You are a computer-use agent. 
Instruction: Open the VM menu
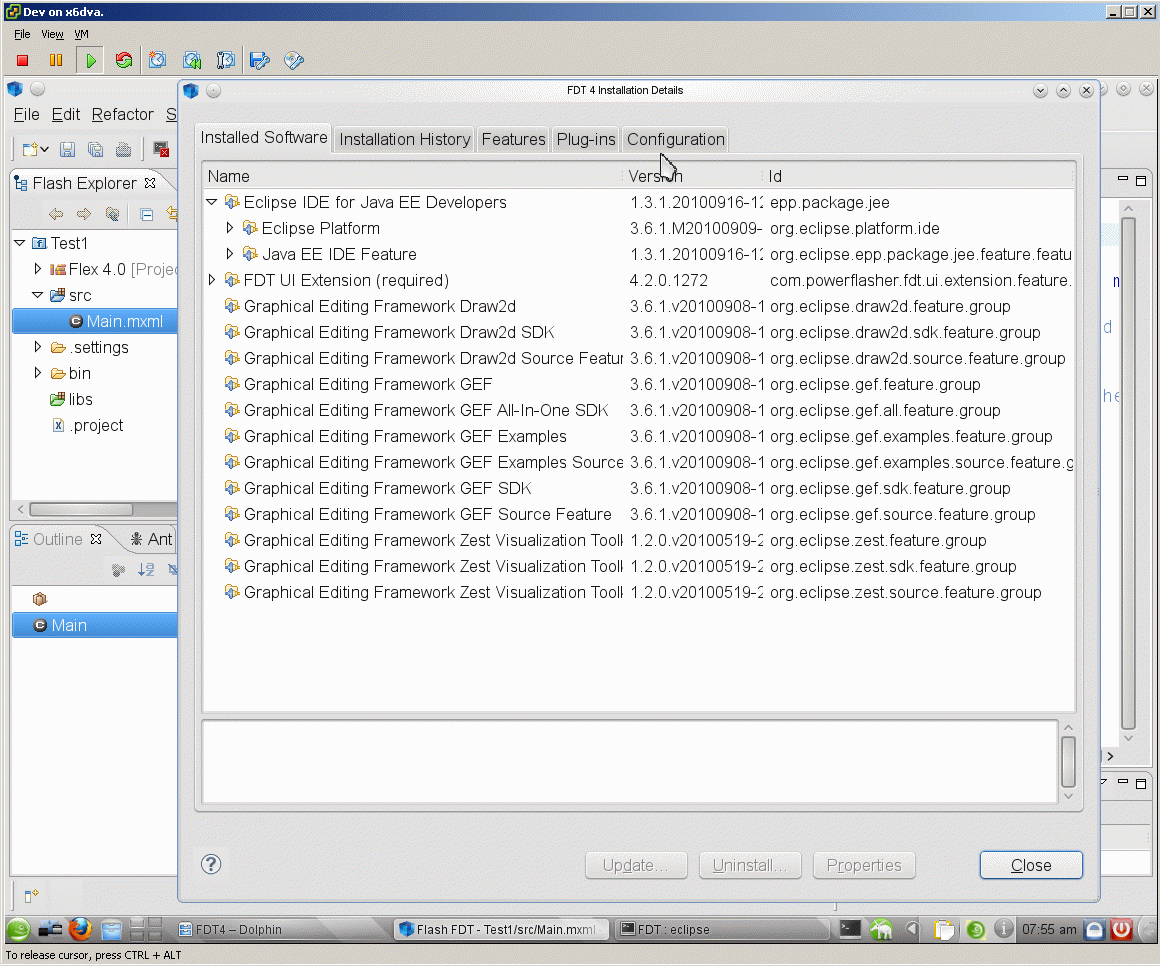click(81, 34)
